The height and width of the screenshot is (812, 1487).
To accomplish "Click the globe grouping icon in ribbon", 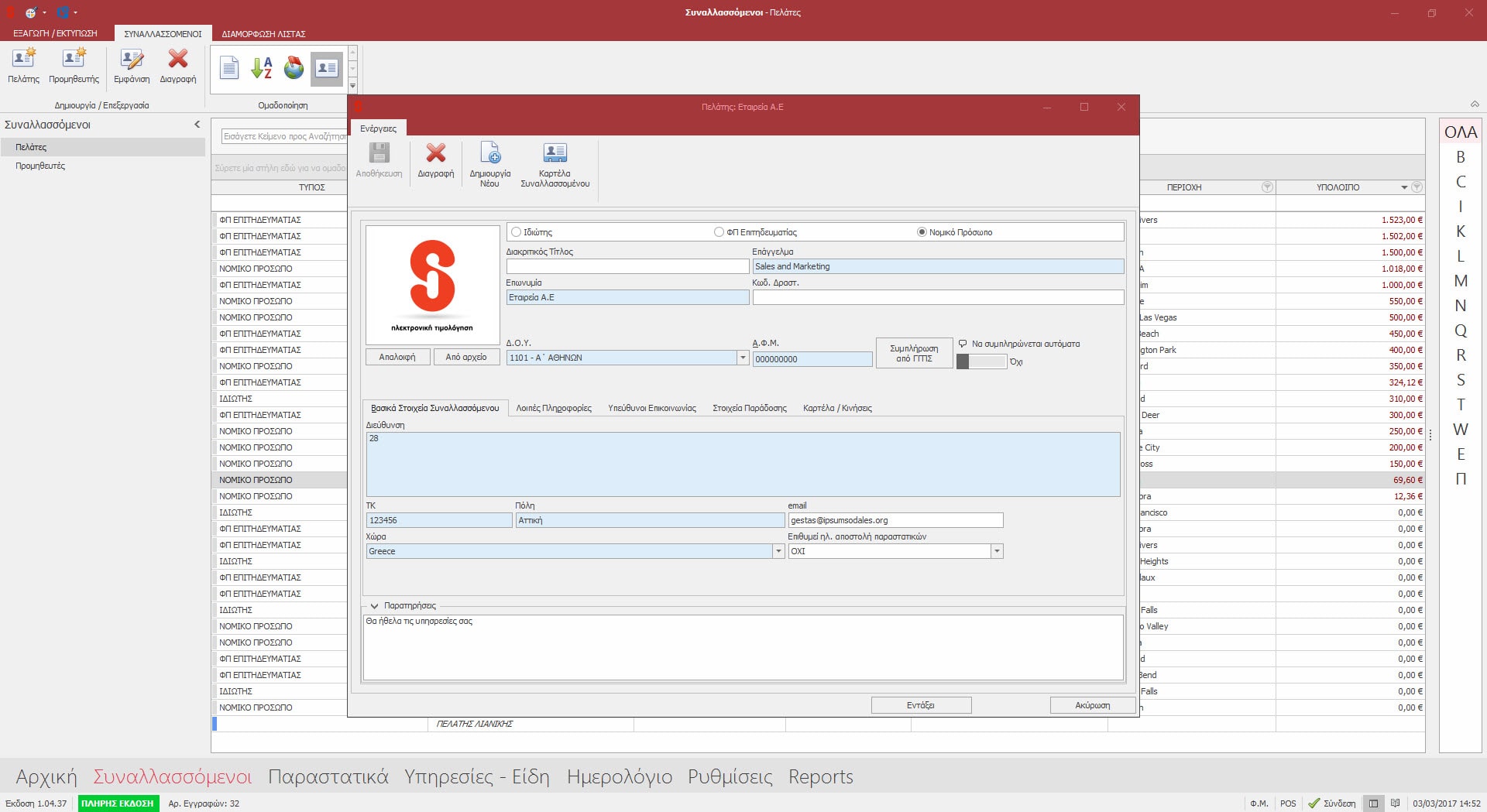I will 294,68.
